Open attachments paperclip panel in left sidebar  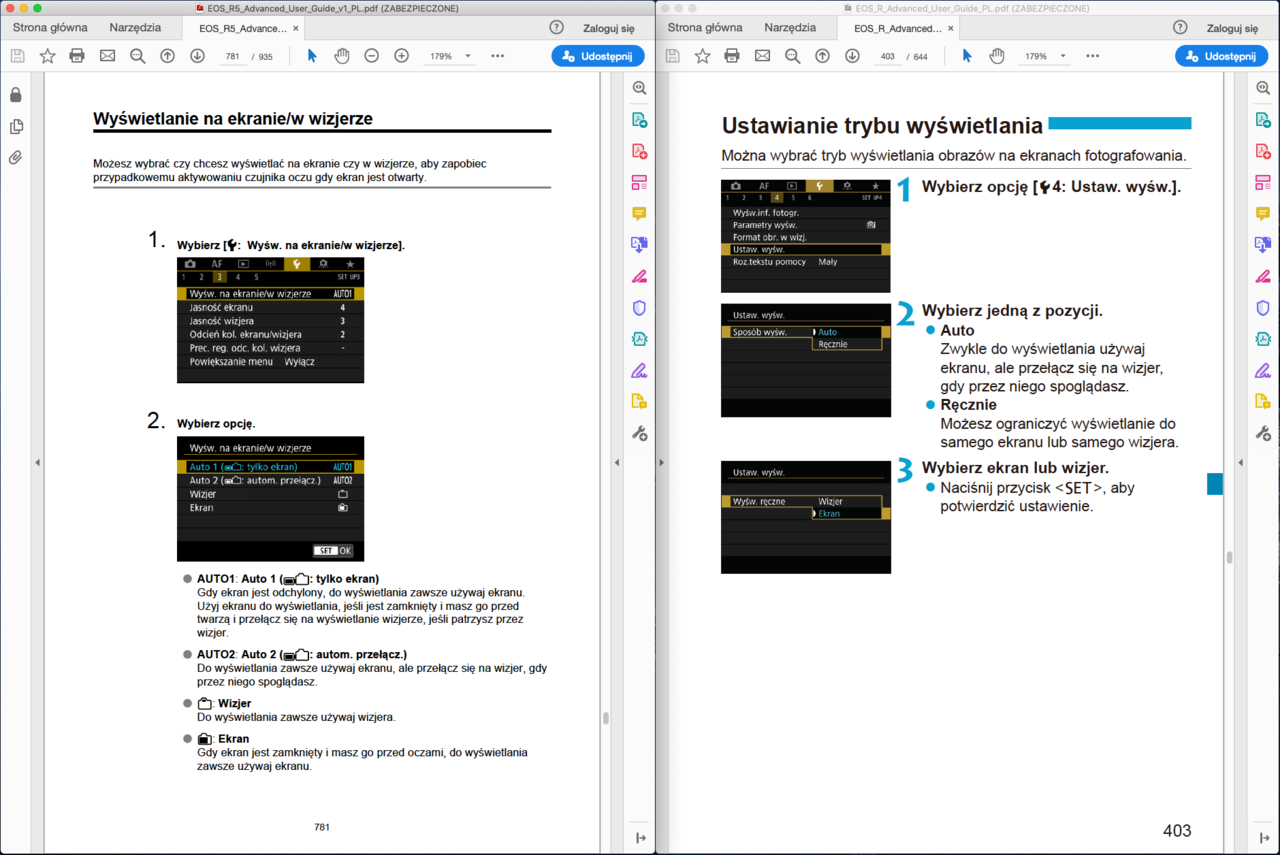click(x=16, y=157)
